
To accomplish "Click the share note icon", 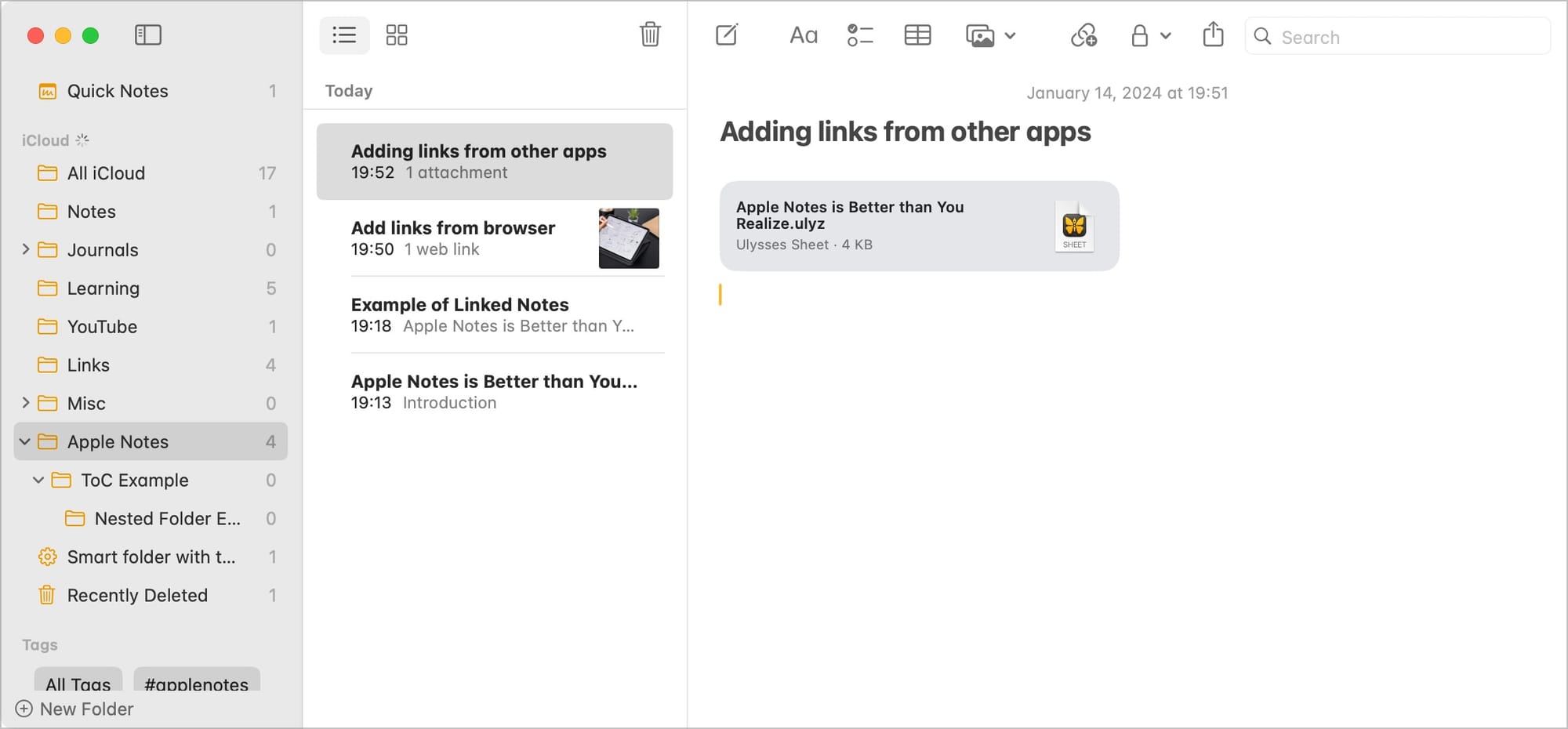I will pyautogui.click(x=1213, y=35).
